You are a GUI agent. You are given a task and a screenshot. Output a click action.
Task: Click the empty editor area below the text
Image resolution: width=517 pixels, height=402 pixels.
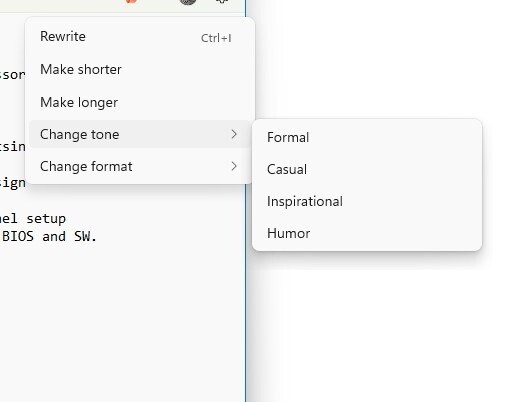pos(122,317)
